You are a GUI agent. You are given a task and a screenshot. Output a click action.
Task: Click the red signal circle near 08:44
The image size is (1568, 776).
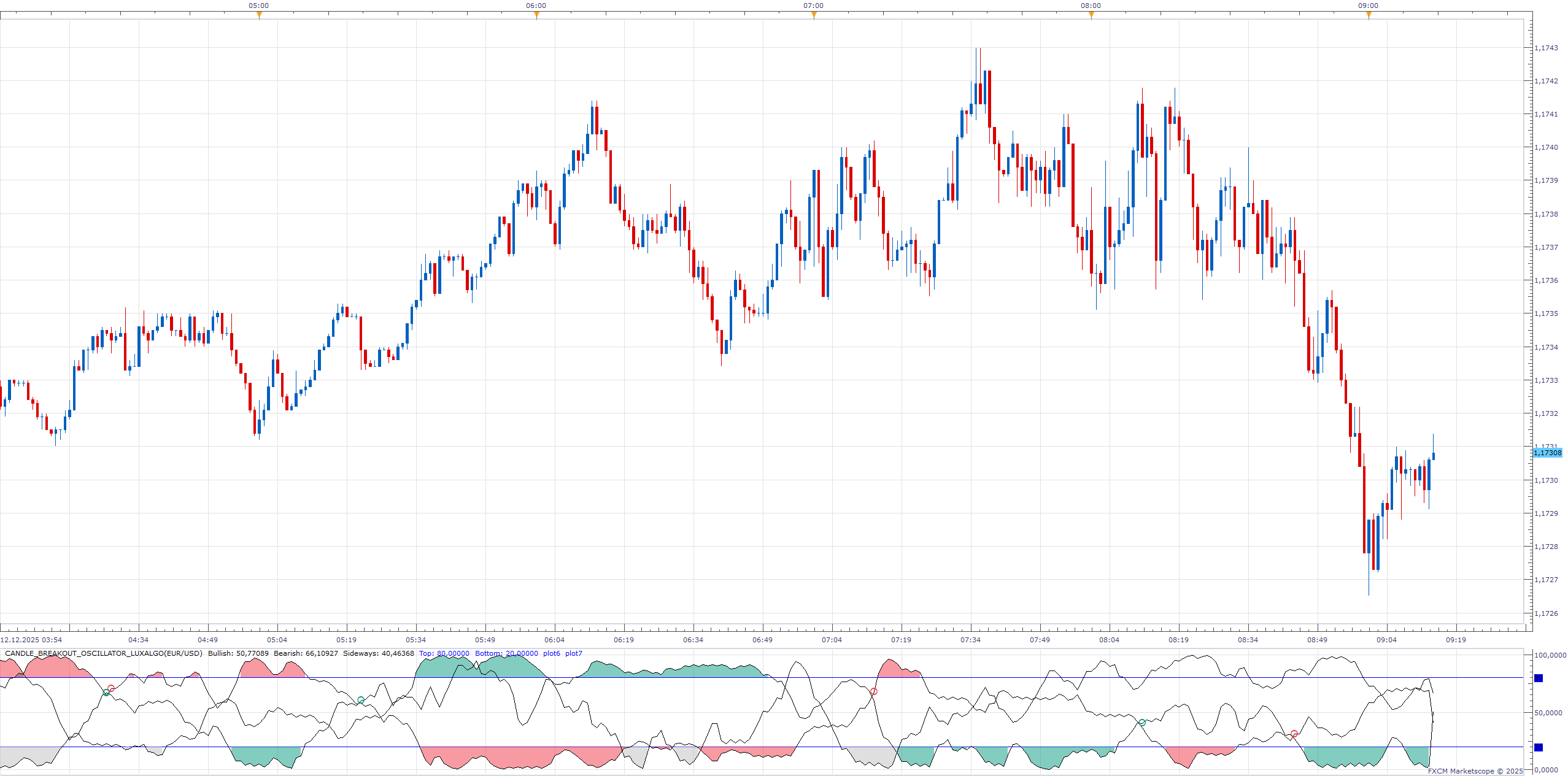click(x=1294, y=734)
